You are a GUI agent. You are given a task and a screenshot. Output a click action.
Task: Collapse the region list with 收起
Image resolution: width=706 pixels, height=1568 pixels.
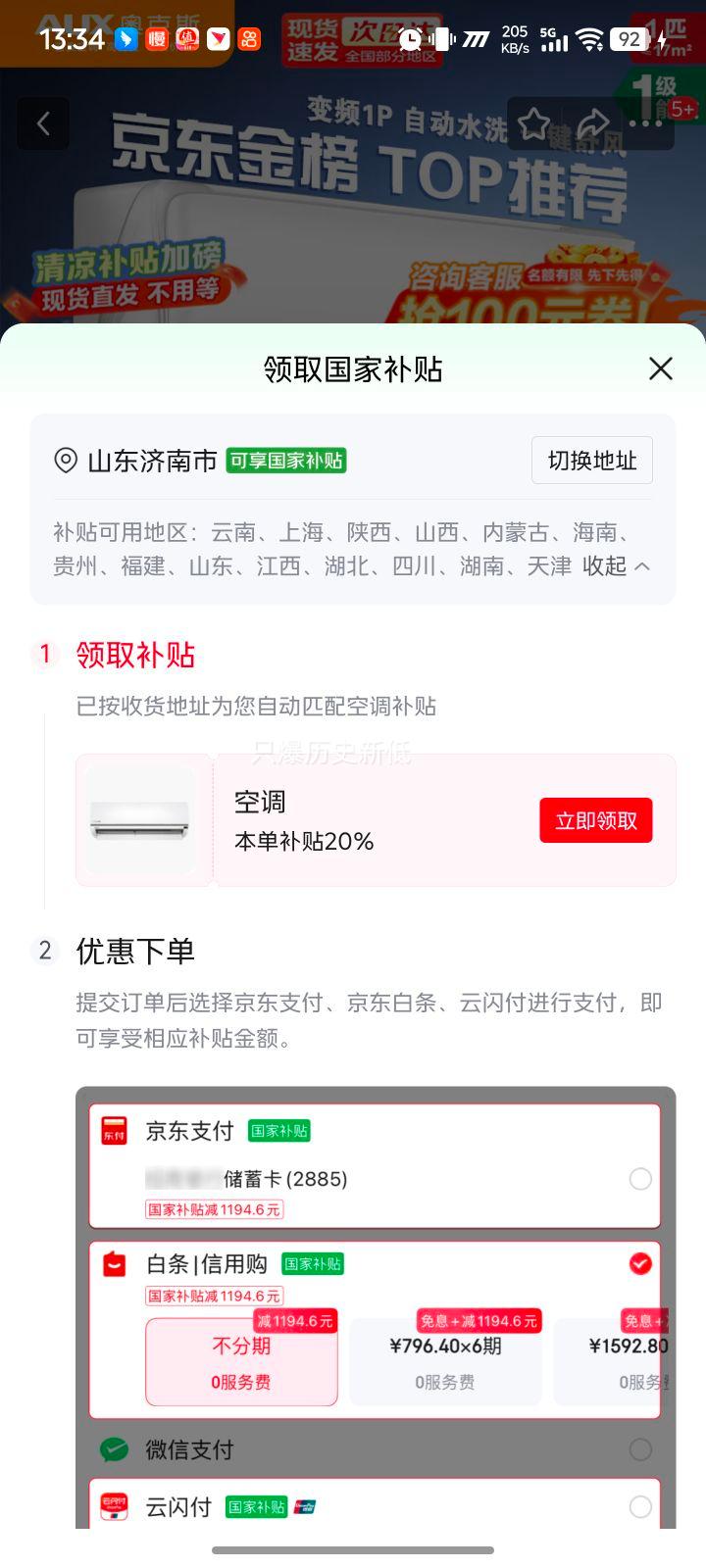(616, 566)
